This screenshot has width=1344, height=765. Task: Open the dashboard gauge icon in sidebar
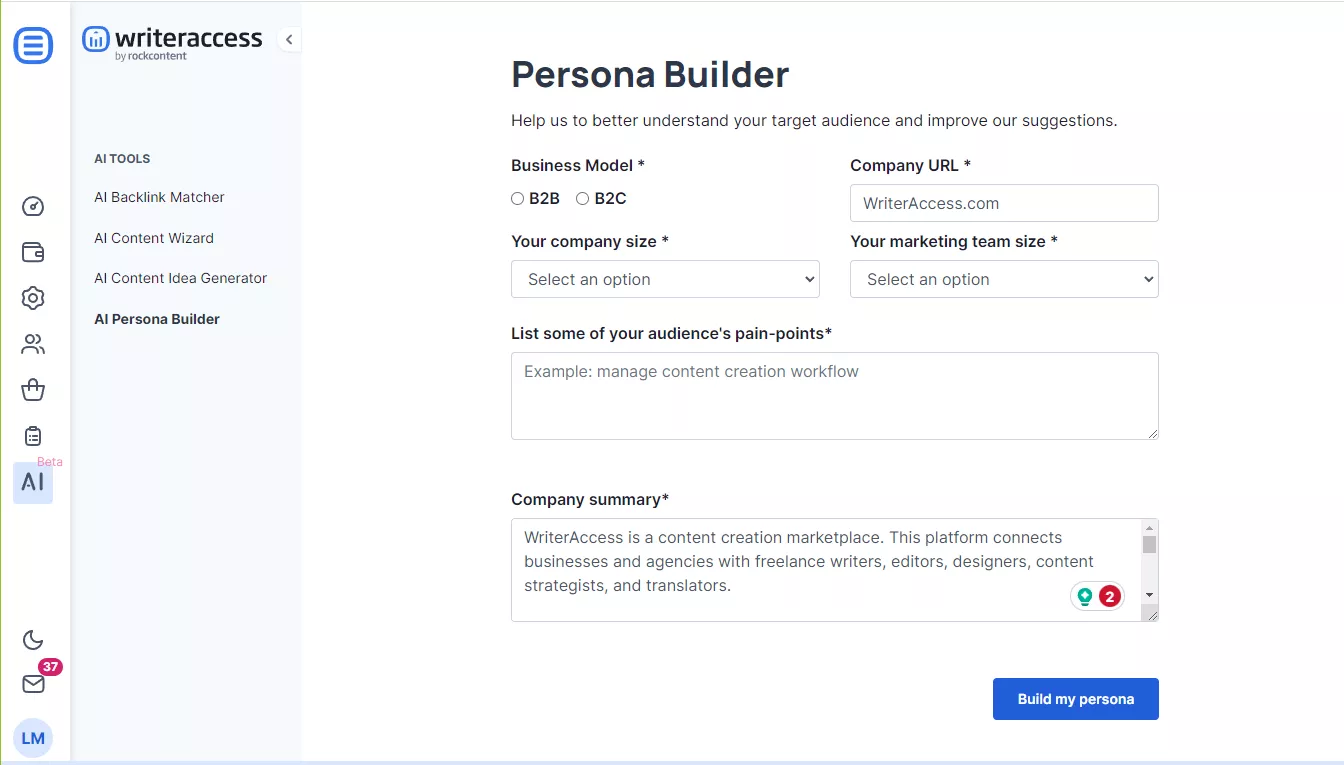(x=33, y=207)
